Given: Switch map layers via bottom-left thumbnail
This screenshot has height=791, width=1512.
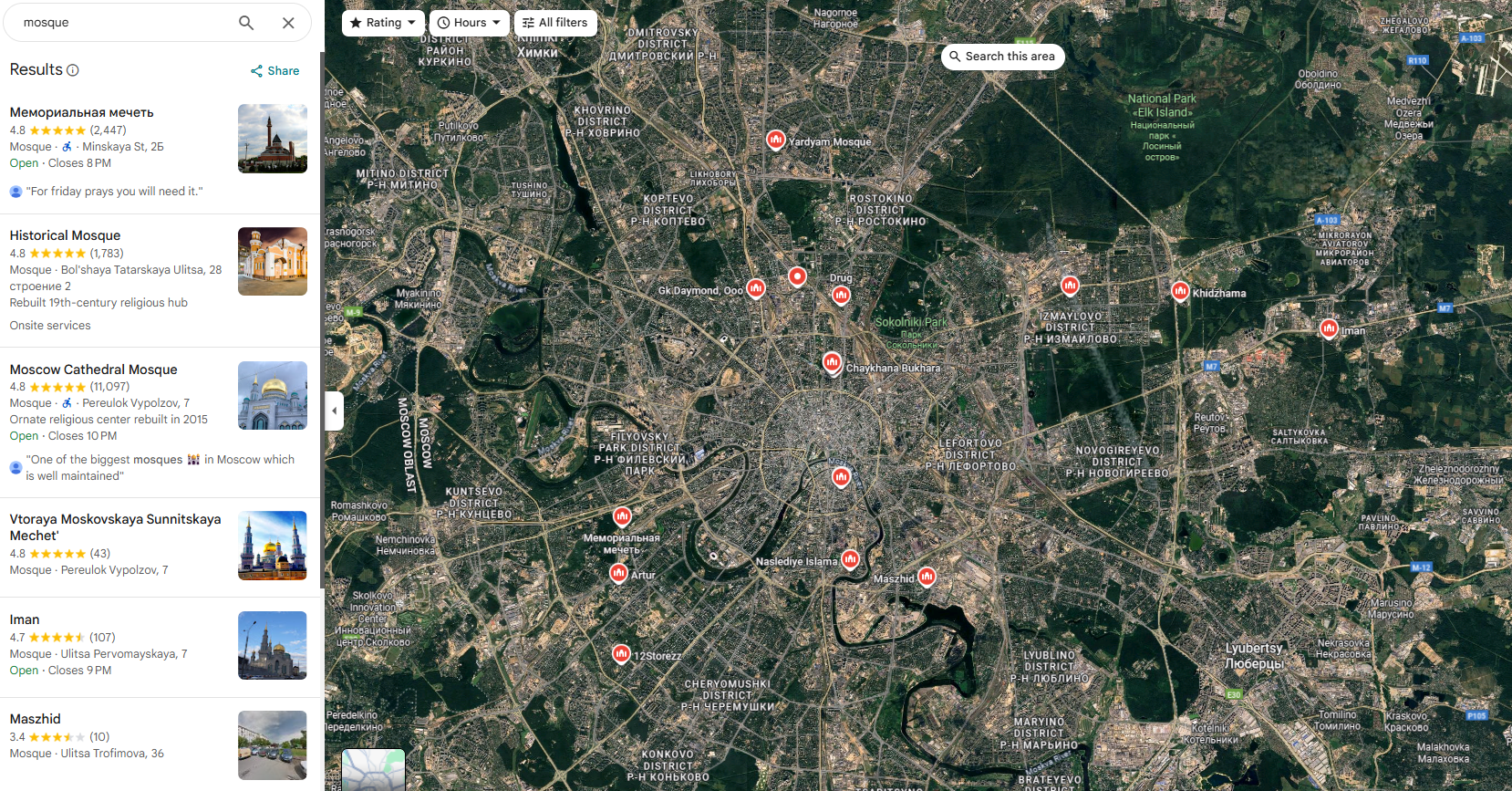Looking at the screenshot, I should (x=373, y=770).
